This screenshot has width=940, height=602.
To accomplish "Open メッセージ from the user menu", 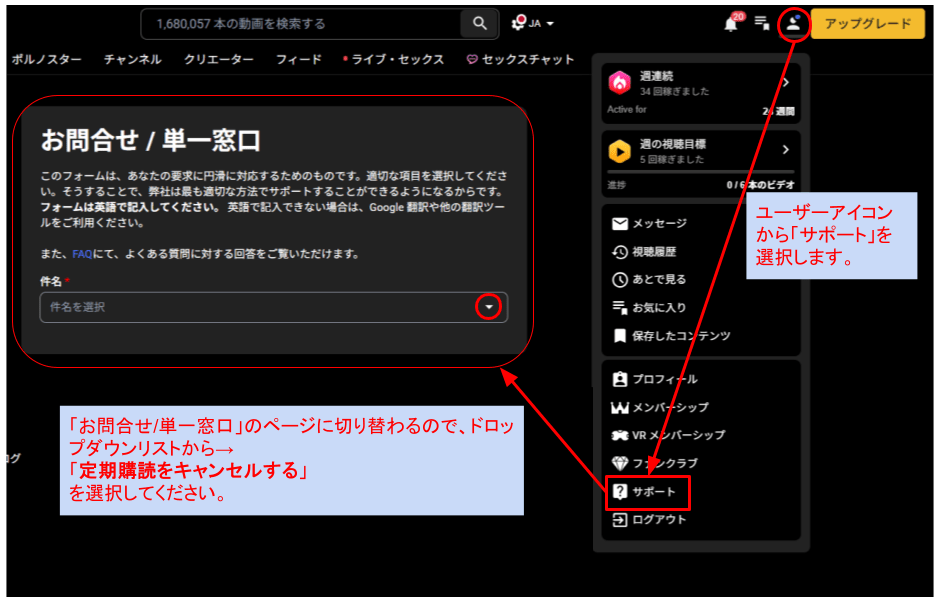I will [659, 224].
